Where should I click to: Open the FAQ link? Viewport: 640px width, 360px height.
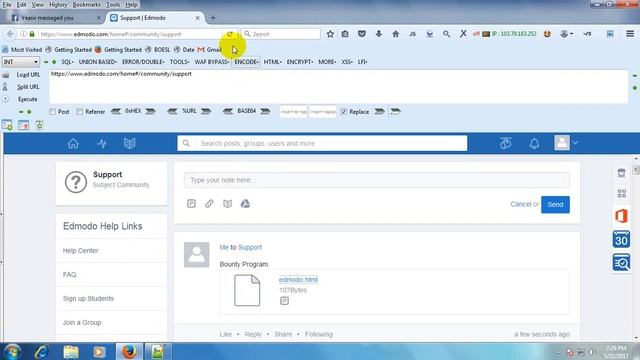coord(69,275)
